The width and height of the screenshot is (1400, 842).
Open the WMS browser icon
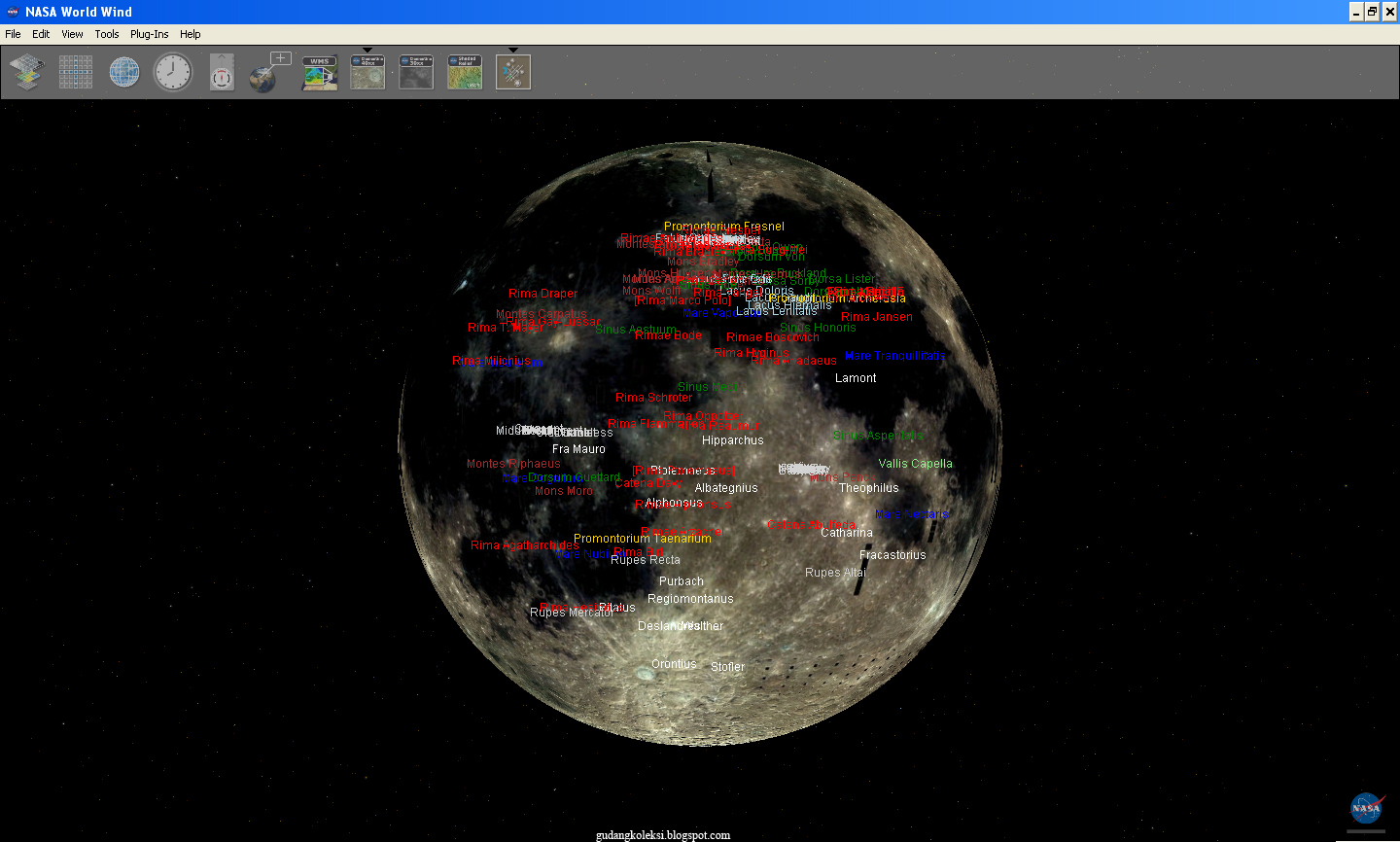pyautogui.click(x=320, y=73)
